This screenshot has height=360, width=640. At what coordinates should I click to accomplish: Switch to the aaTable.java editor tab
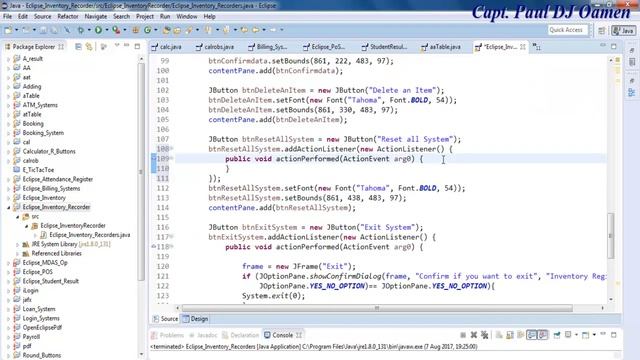[x=441, y=47]
